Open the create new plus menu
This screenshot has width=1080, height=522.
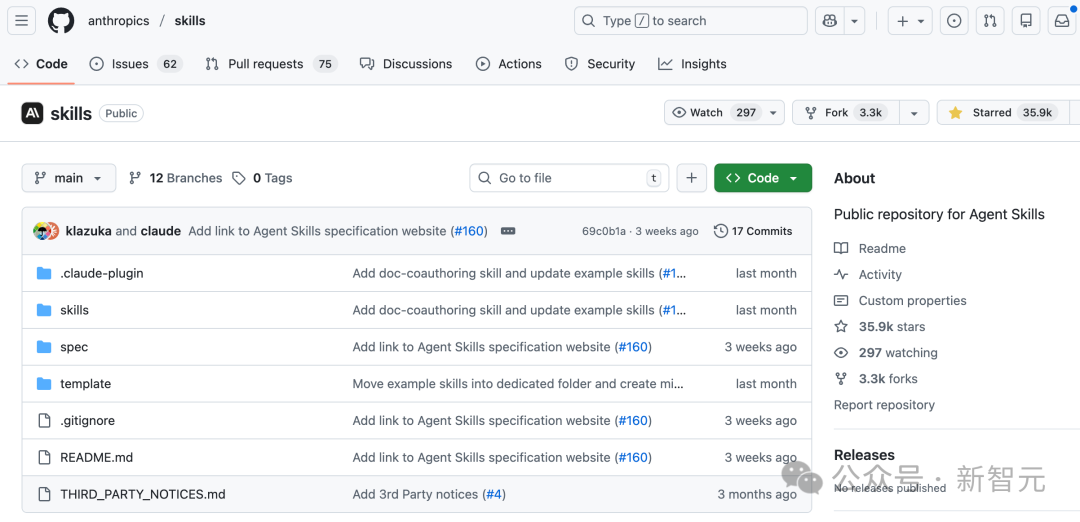(910, 21)
